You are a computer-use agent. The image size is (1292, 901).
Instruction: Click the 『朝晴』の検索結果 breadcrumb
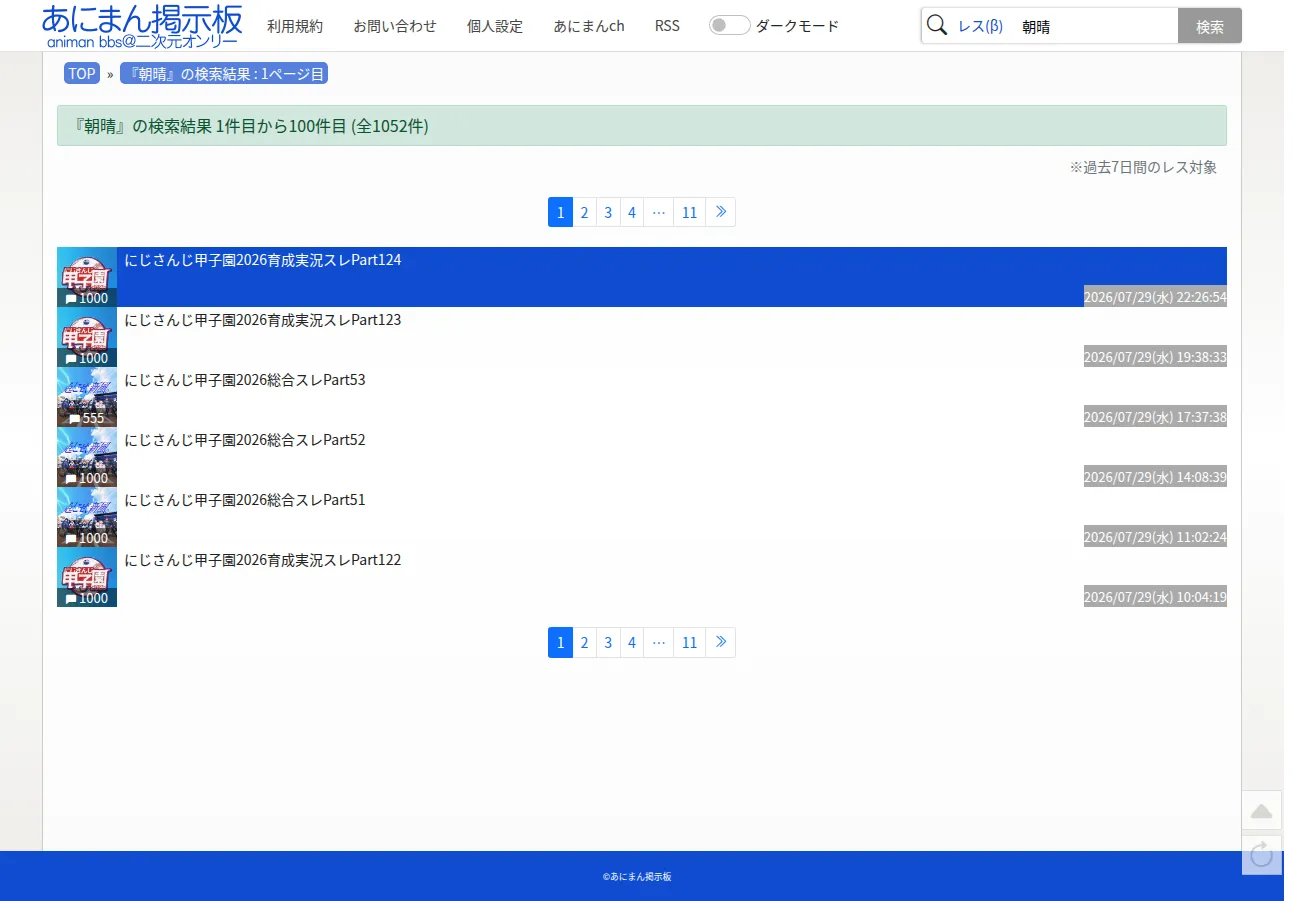coord(224,73)
